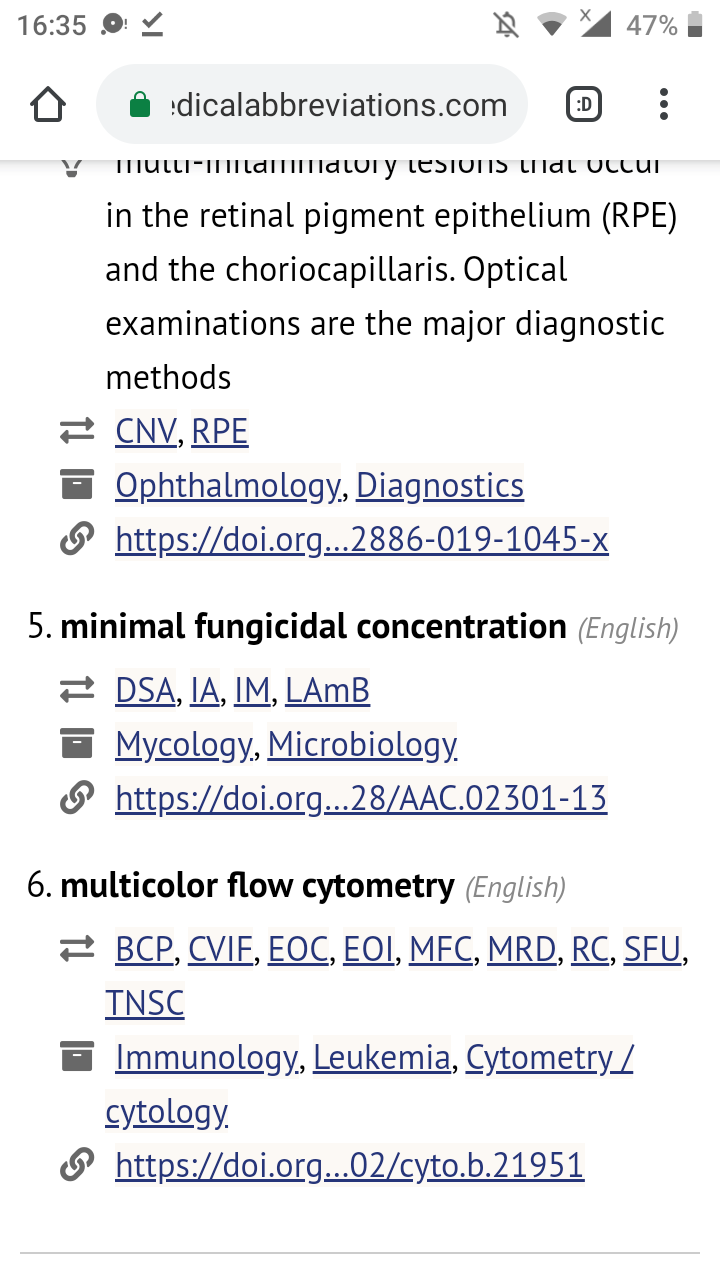
Task: Select minimal fungicidal concentration heading
Action: click(313, 627)
